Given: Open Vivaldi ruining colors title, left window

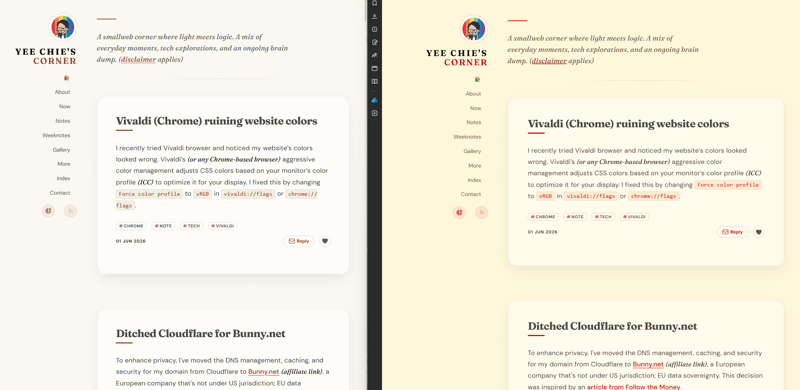Looking at the screenshot, I should pyautogui.click(x=216, y=121).
